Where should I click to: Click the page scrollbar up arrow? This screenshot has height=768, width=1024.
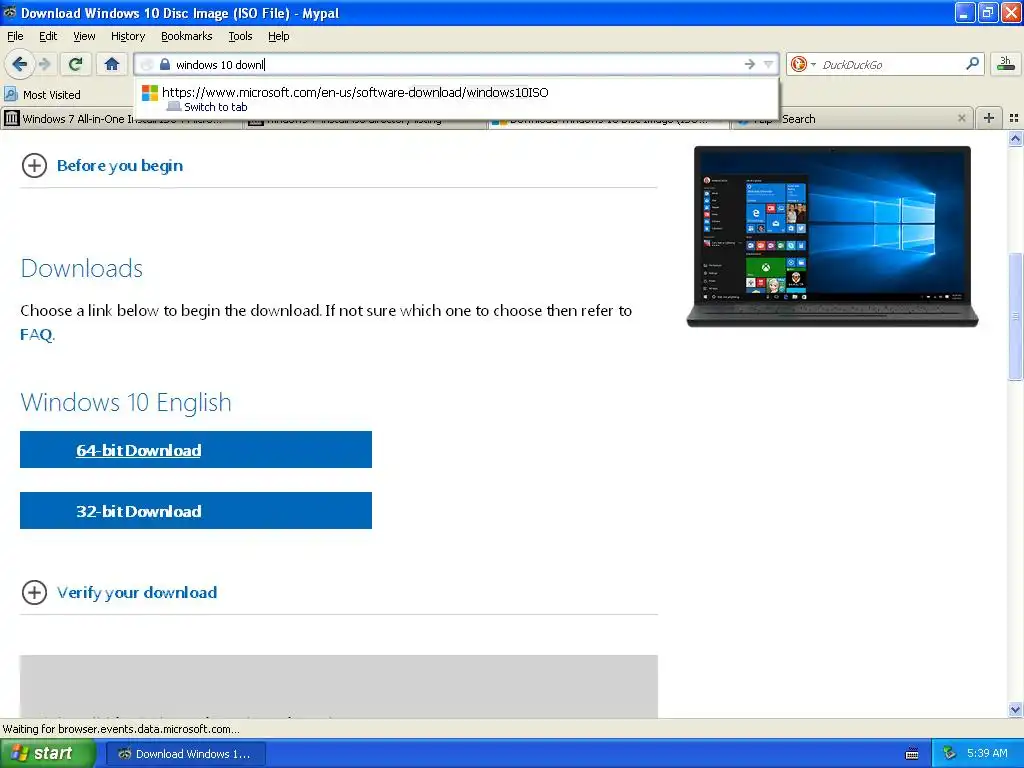point(1015,138)
